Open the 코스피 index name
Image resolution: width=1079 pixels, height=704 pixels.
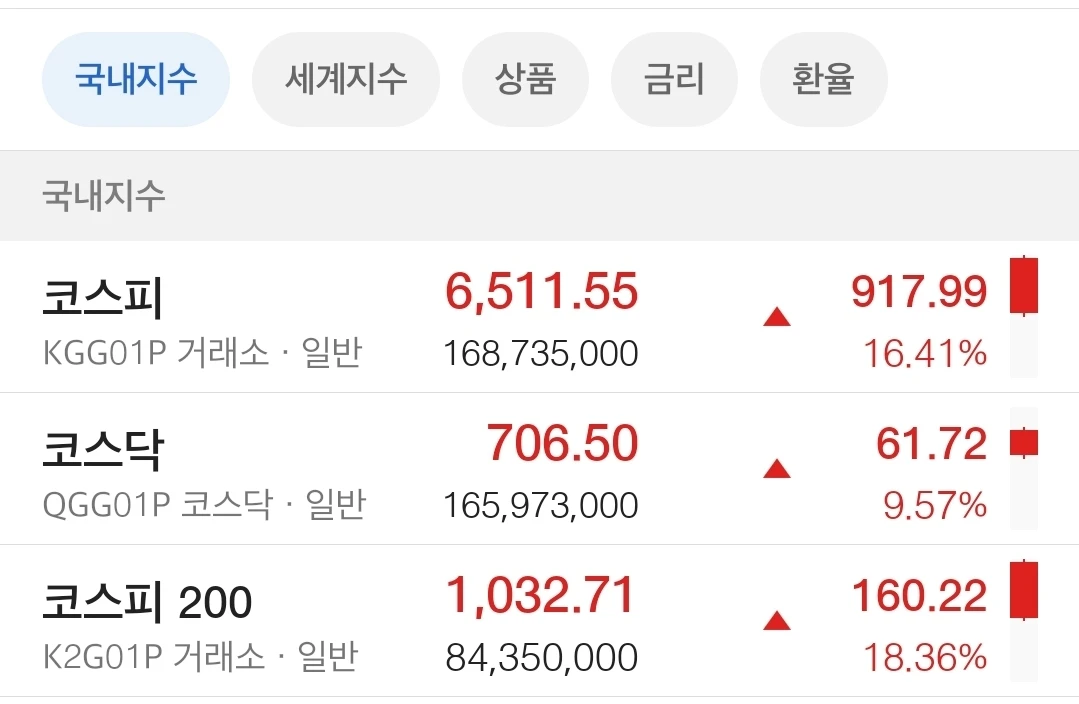(x=103, y=297)
